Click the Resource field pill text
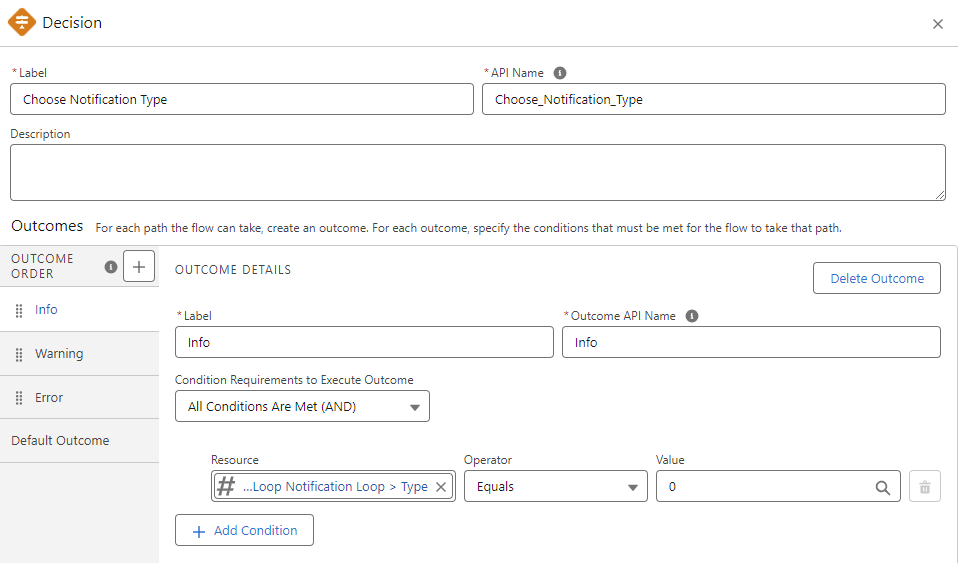The image size is (958, 563). click(x=335, y=487)
